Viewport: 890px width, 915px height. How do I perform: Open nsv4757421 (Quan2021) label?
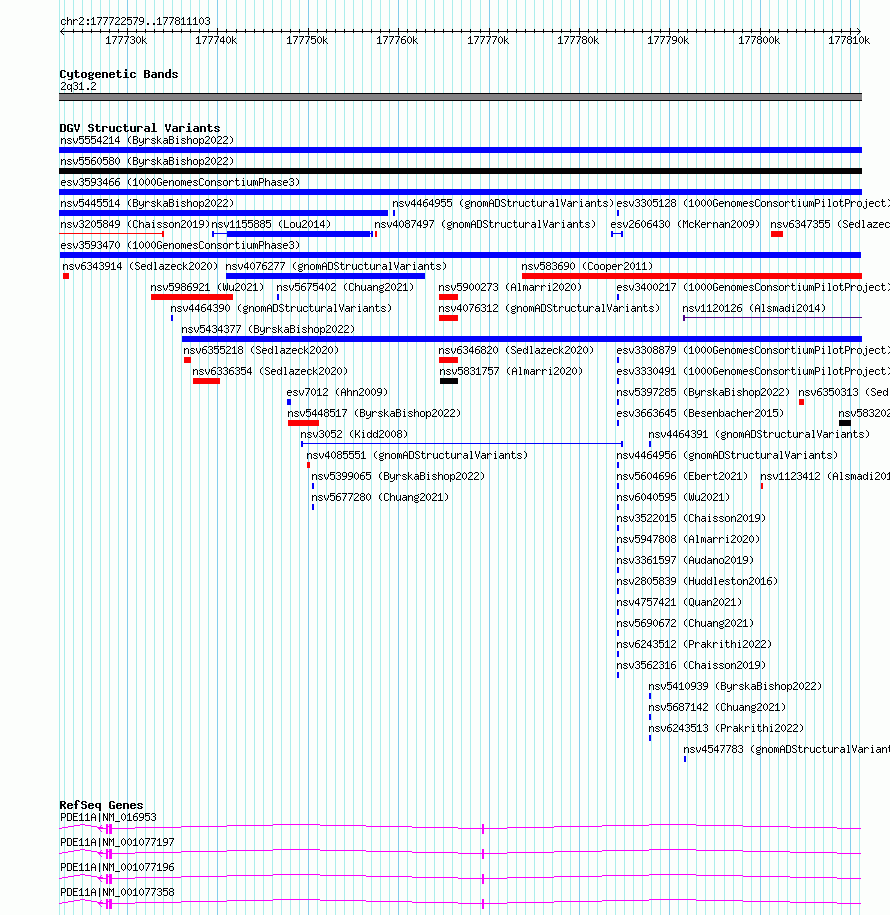coord(679,603)
